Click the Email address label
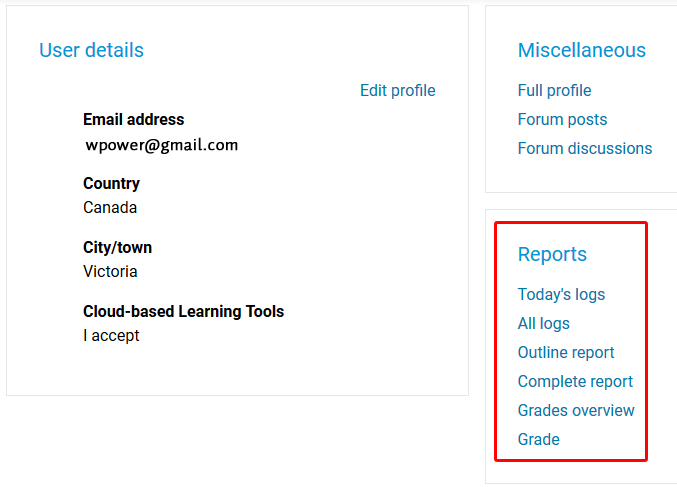 133,120
